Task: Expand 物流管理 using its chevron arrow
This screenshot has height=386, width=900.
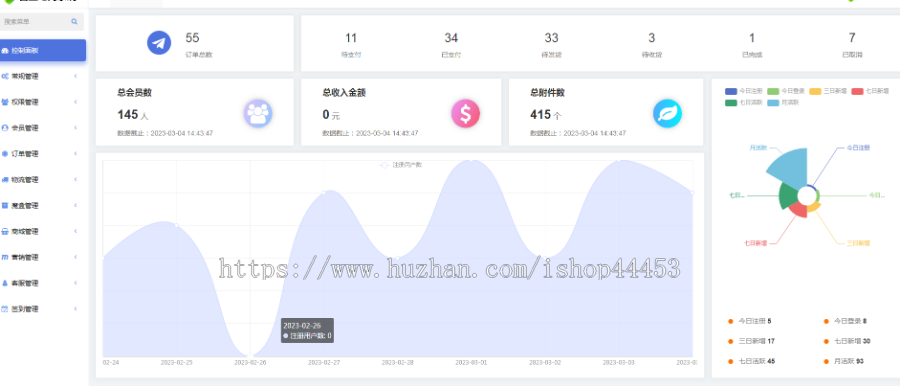Action: click(76, 180)
